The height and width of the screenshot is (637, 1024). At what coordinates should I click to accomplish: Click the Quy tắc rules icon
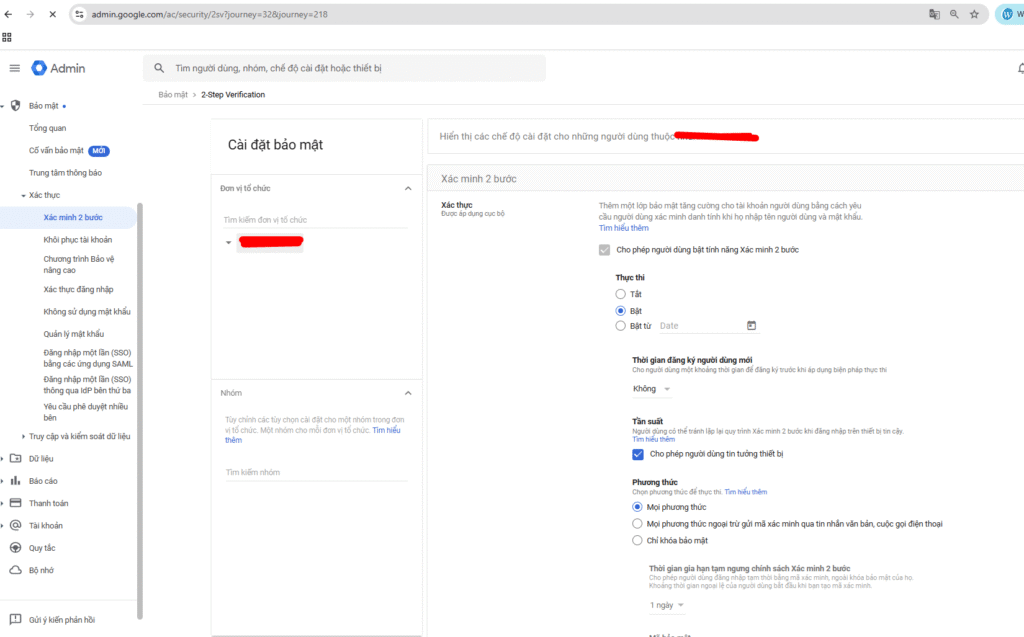(x=15, y=548)
